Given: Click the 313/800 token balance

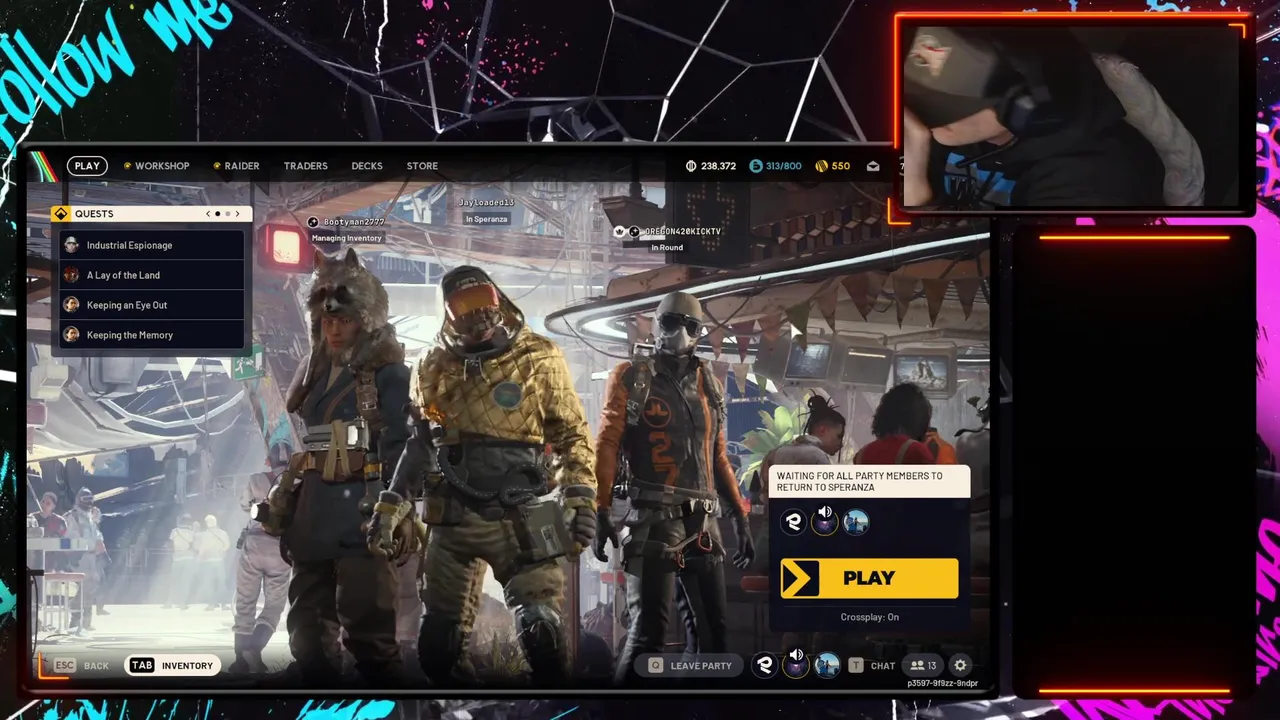Looking at the screenshot, I should [783, 166].
